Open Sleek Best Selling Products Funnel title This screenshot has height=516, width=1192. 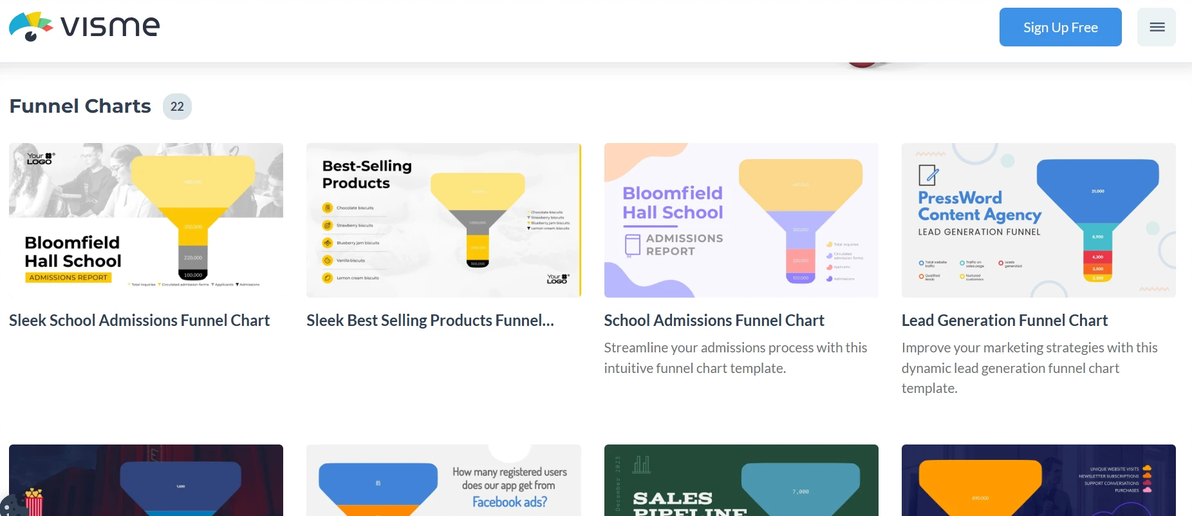[430, 321]
